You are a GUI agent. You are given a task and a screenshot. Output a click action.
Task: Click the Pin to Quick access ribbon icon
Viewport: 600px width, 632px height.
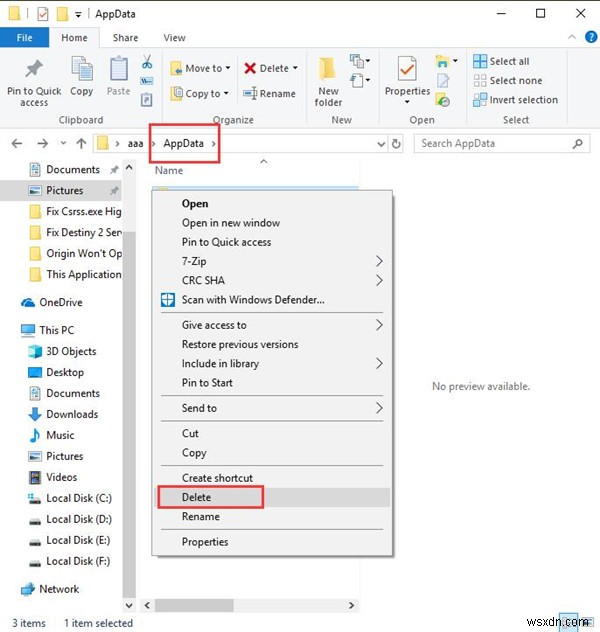coord(34,69)
